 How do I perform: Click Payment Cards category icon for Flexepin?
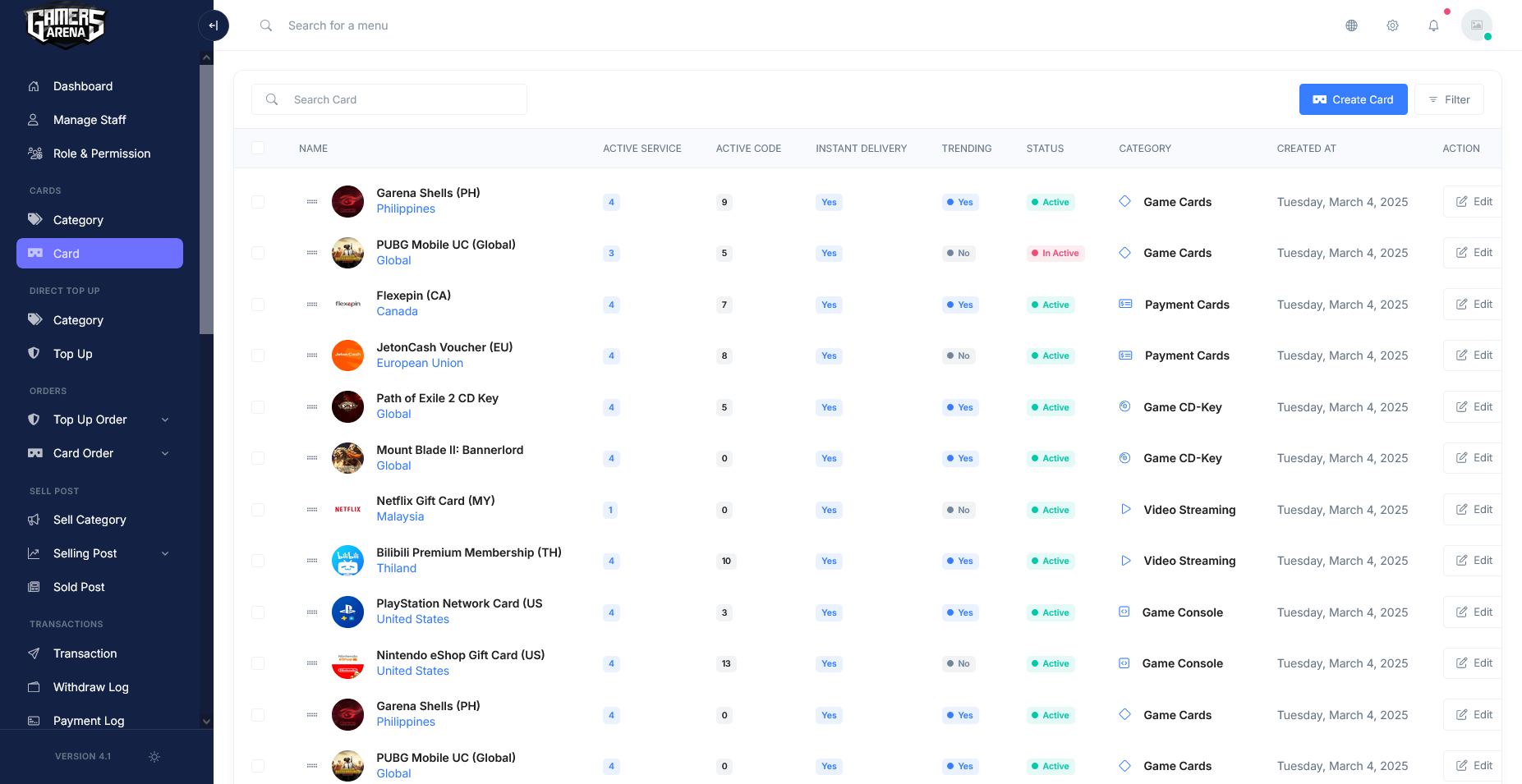1125,304
